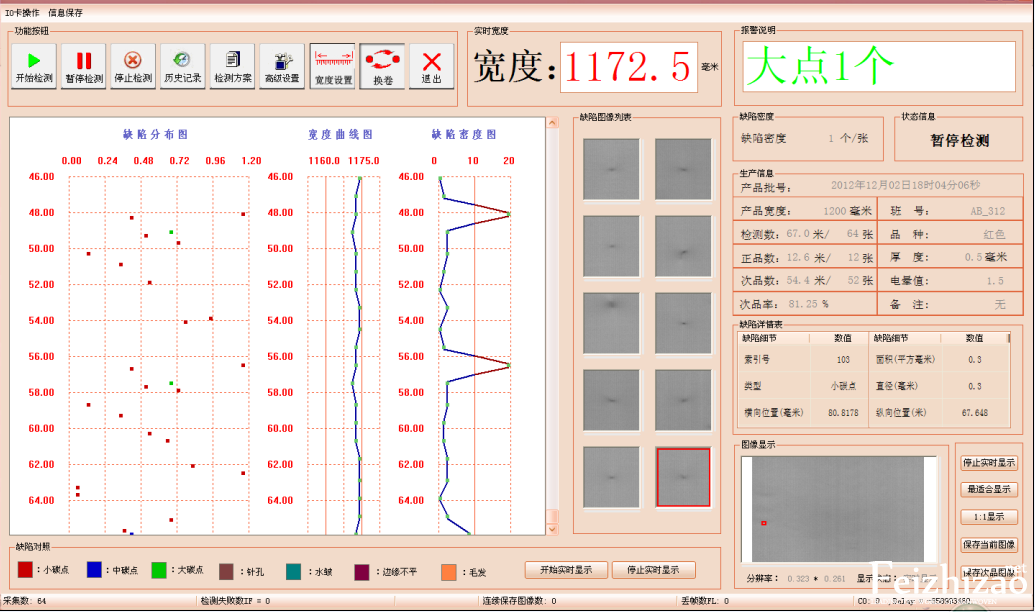Select the right thumbnail in the fourth row
Screen dimensions: 1035x612
(x=683, y=400)
